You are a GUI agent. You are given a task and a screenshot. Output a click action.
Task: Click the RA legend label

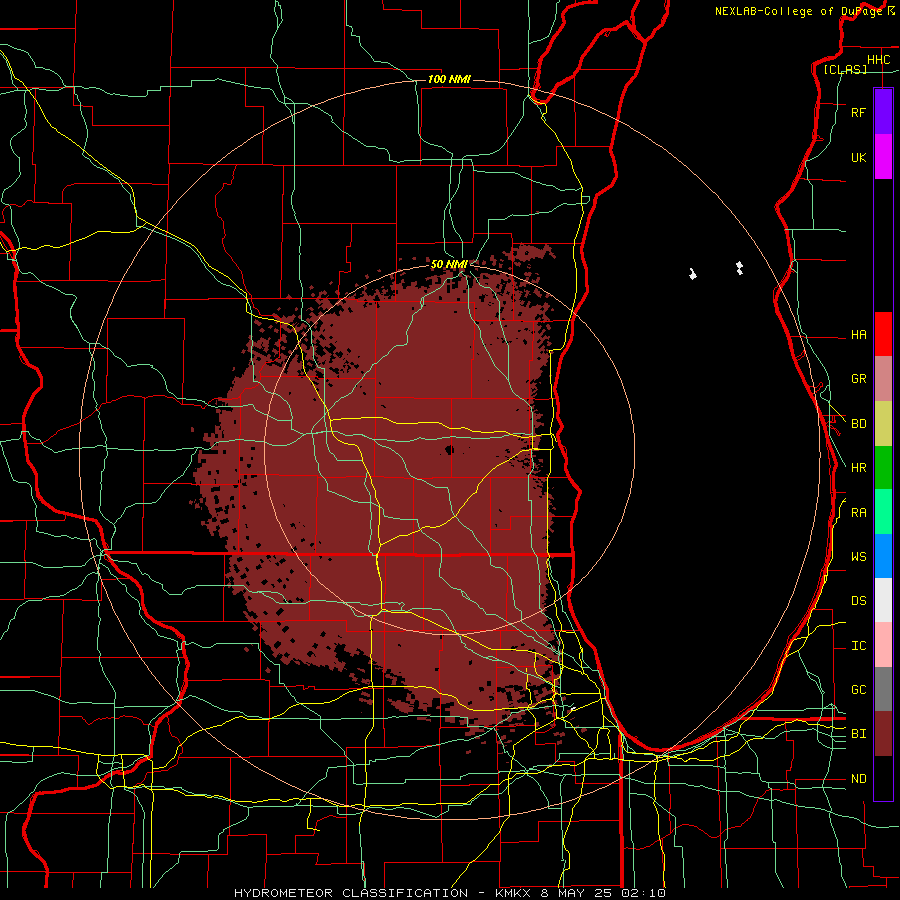click(858, 513)
